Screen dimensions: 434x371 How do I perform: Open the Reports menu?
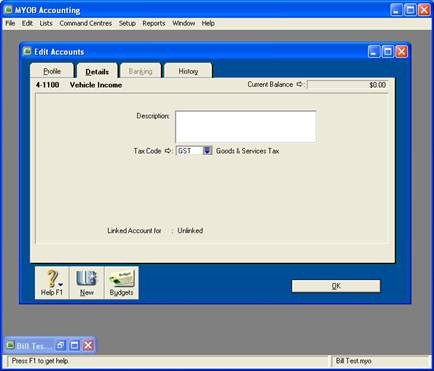[154, 23]
